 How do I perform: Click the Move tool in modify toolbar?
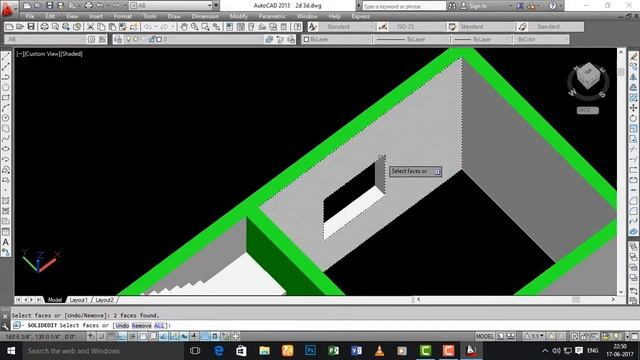click(x=633, y=108)
